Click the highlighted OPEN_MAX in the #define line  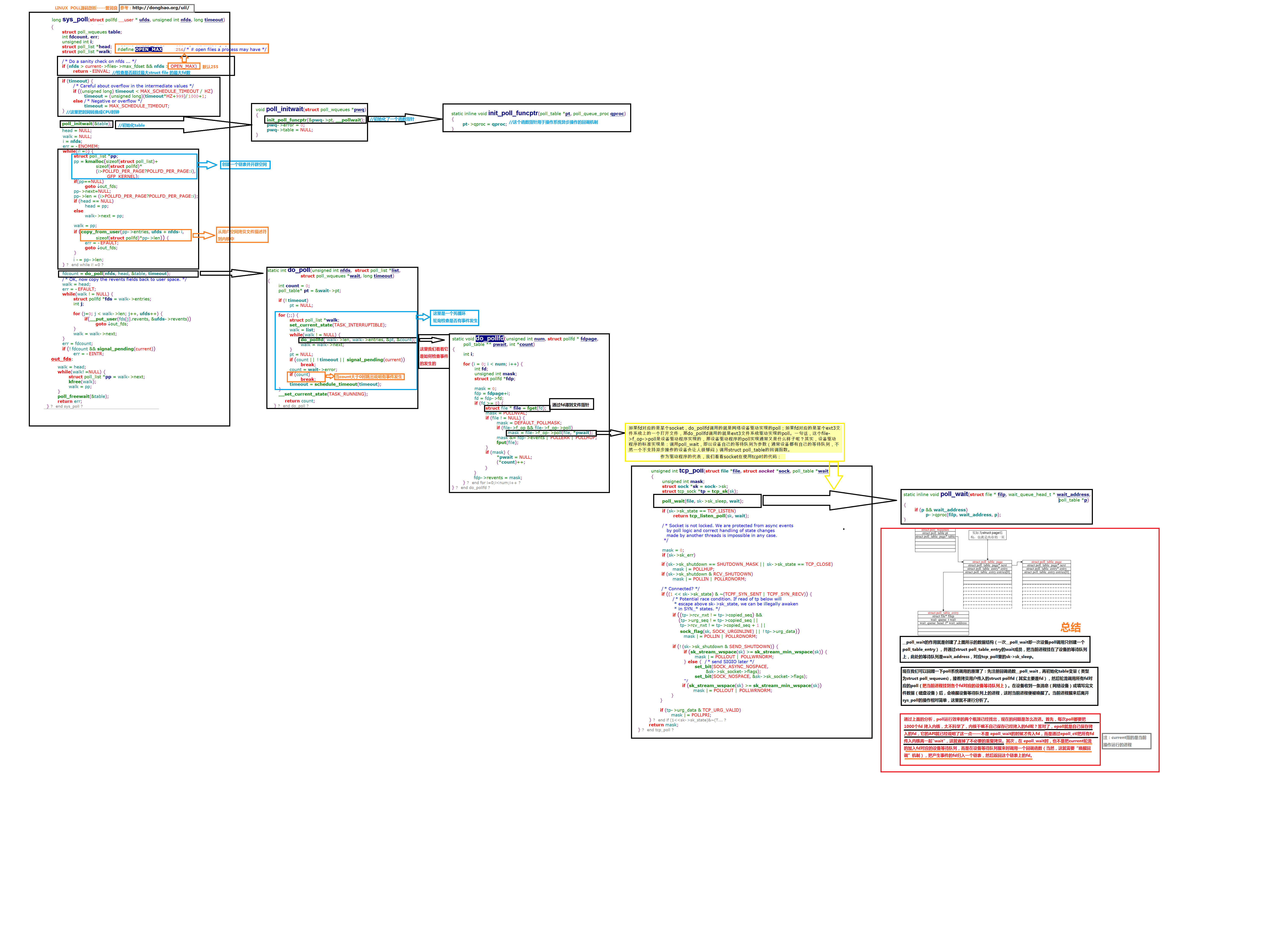148,49
